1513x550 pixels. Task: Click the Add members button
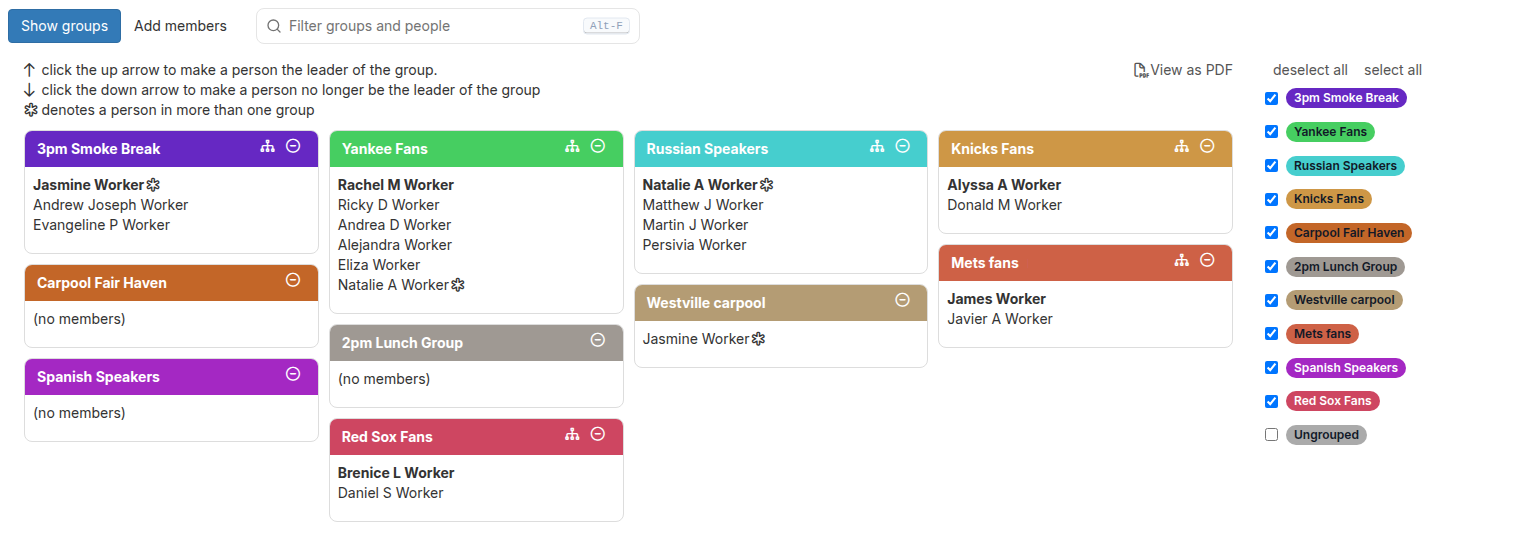180,26
